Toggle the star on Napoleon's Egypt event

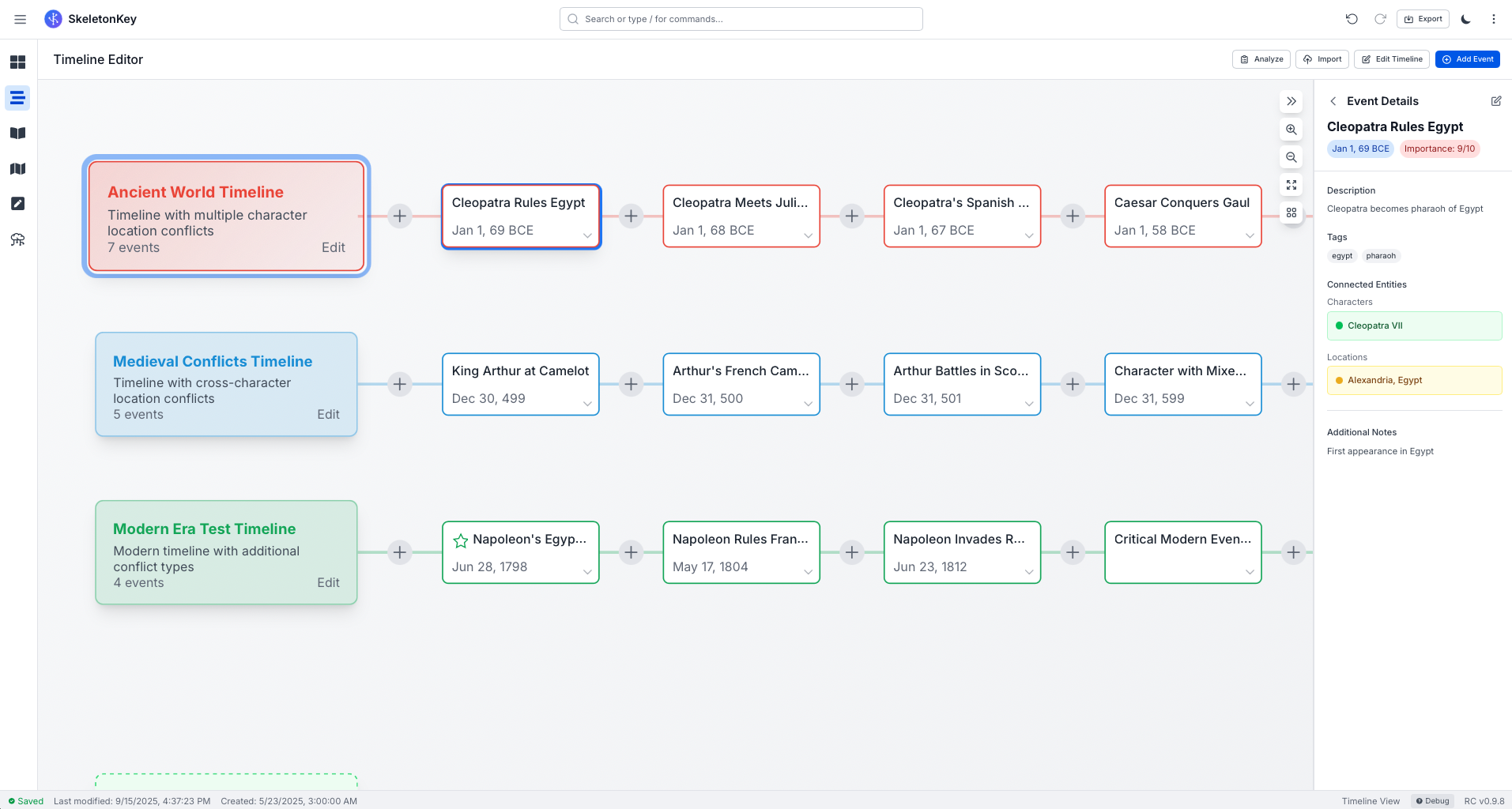point(460,540)
